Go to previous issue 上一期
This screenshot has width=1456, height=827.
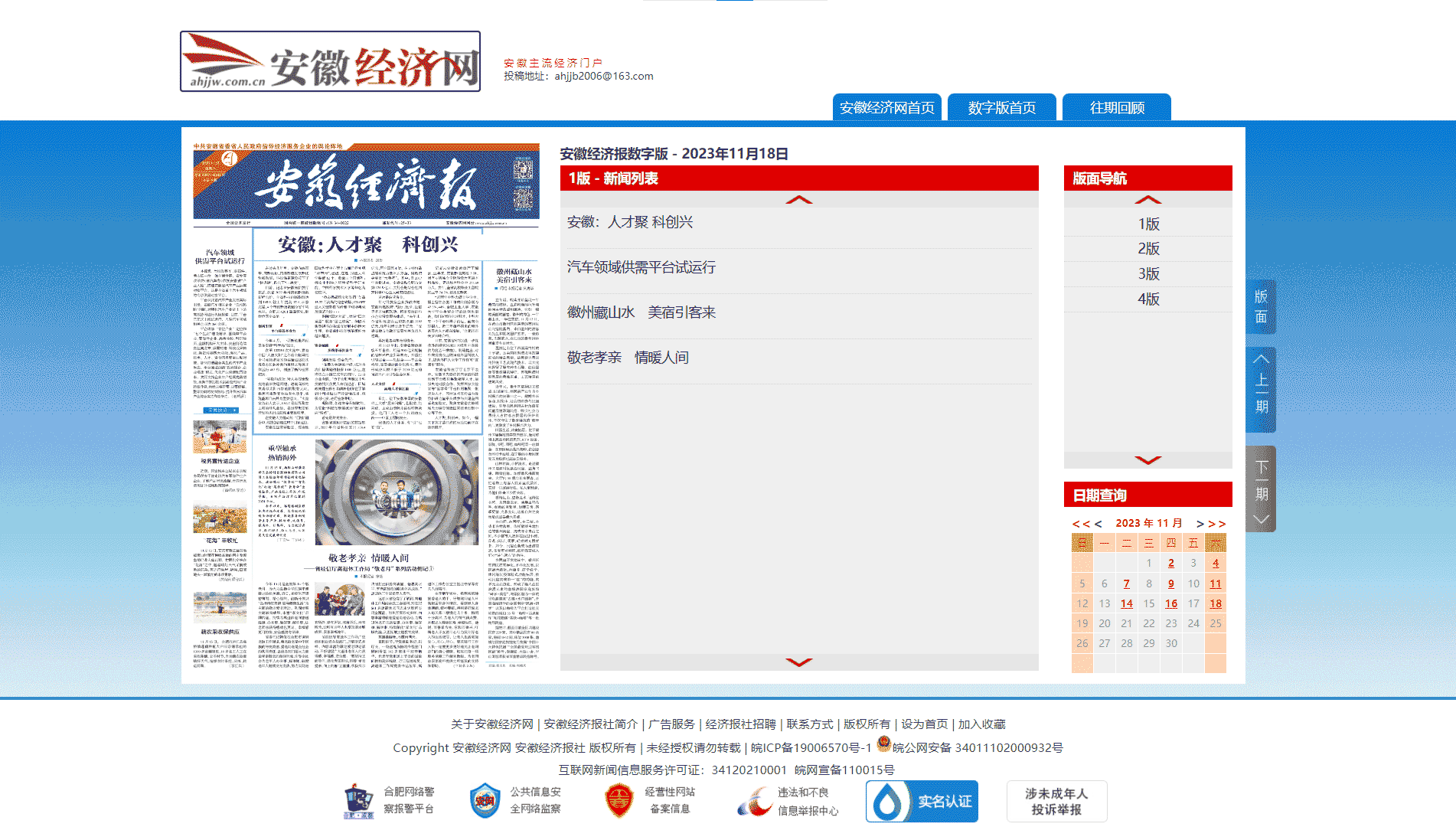click(x=1261, y=390)
